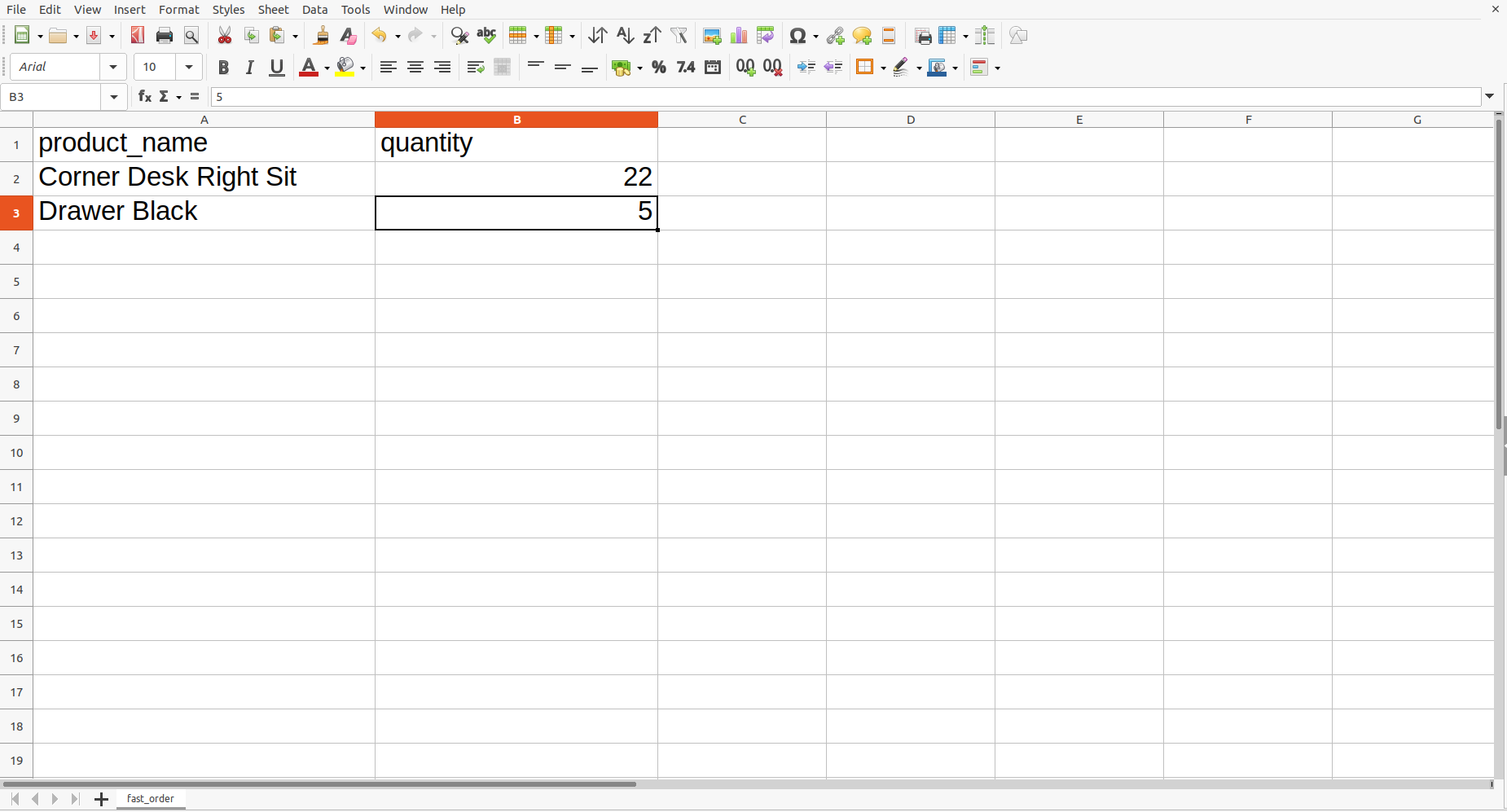1507x812 pixels.
Task: Open Find & Replace tool
Action: click(x=459, y=35)
